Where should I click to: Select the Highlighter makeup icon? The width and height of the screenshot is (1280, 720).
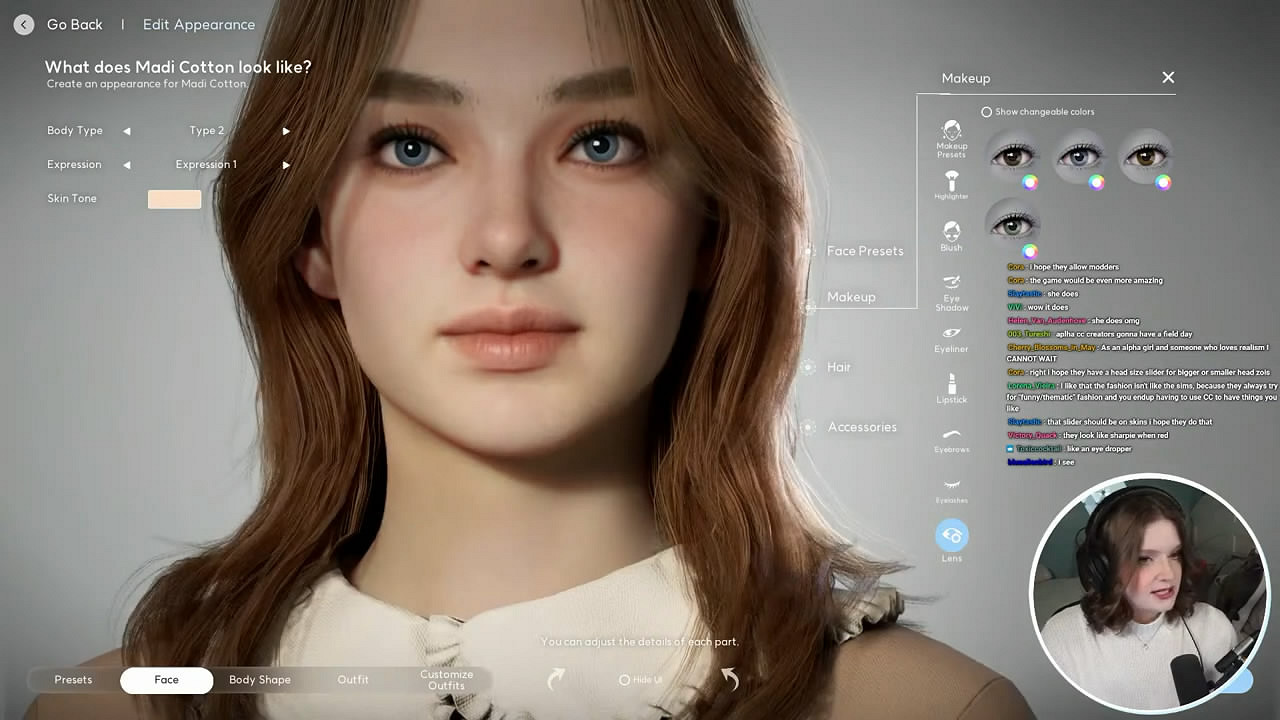[951, 182]
